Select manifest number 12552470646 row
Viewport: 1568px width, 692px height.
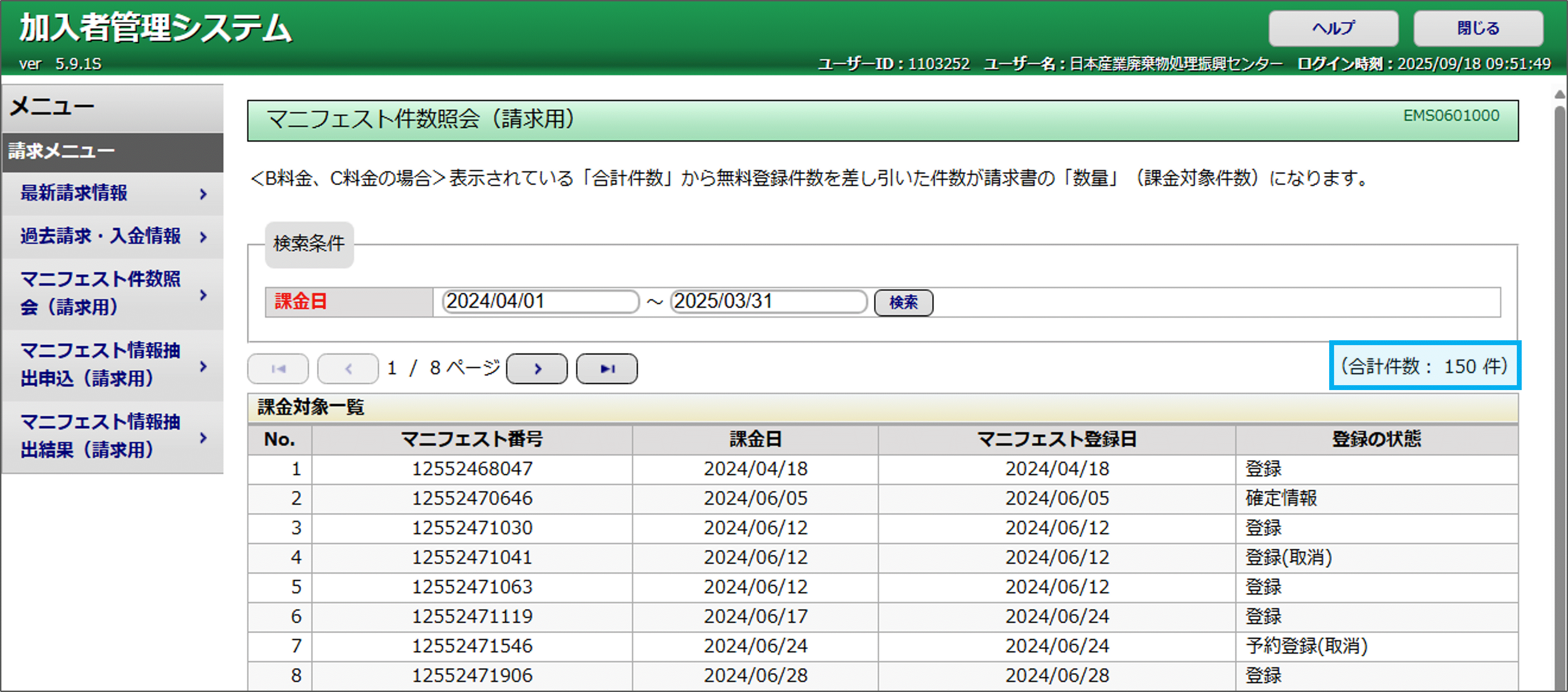(472, 498)
